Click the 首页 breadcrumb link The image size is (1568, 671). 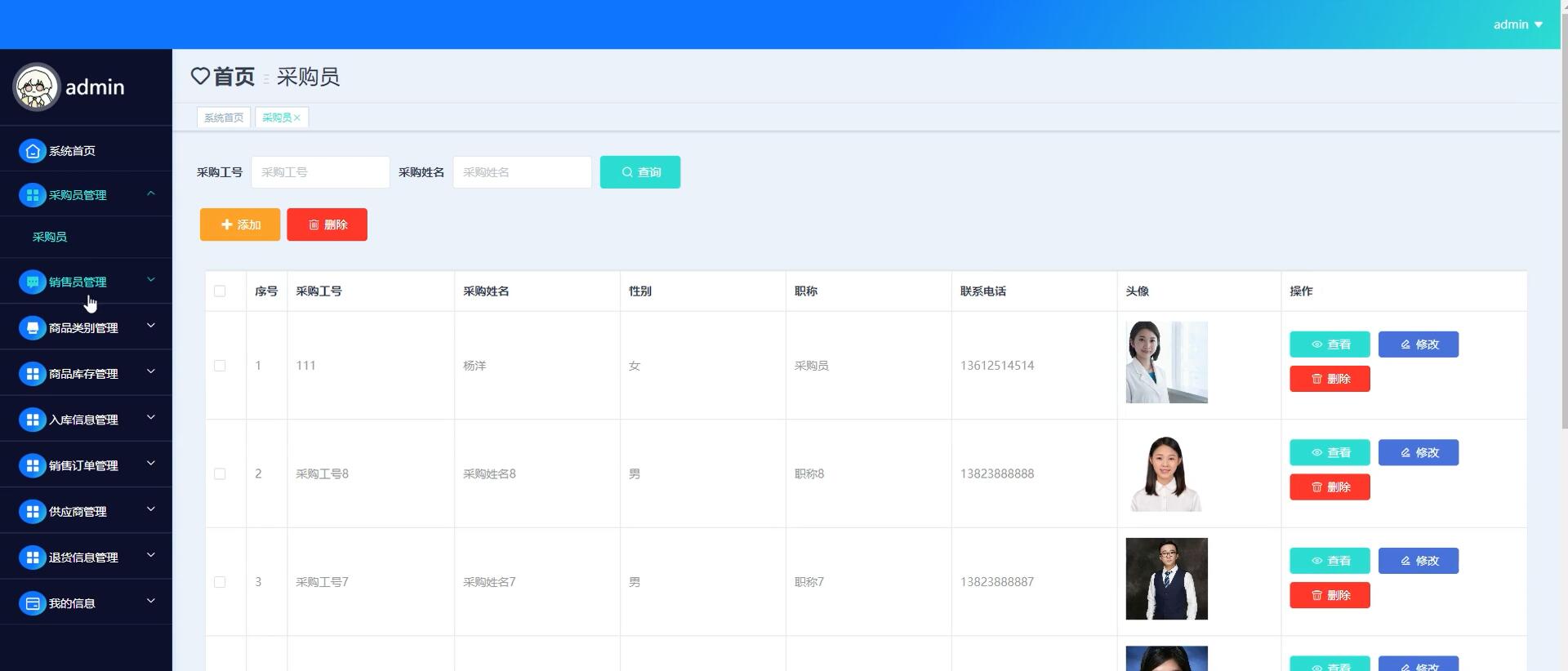click(x=234, y=77)
